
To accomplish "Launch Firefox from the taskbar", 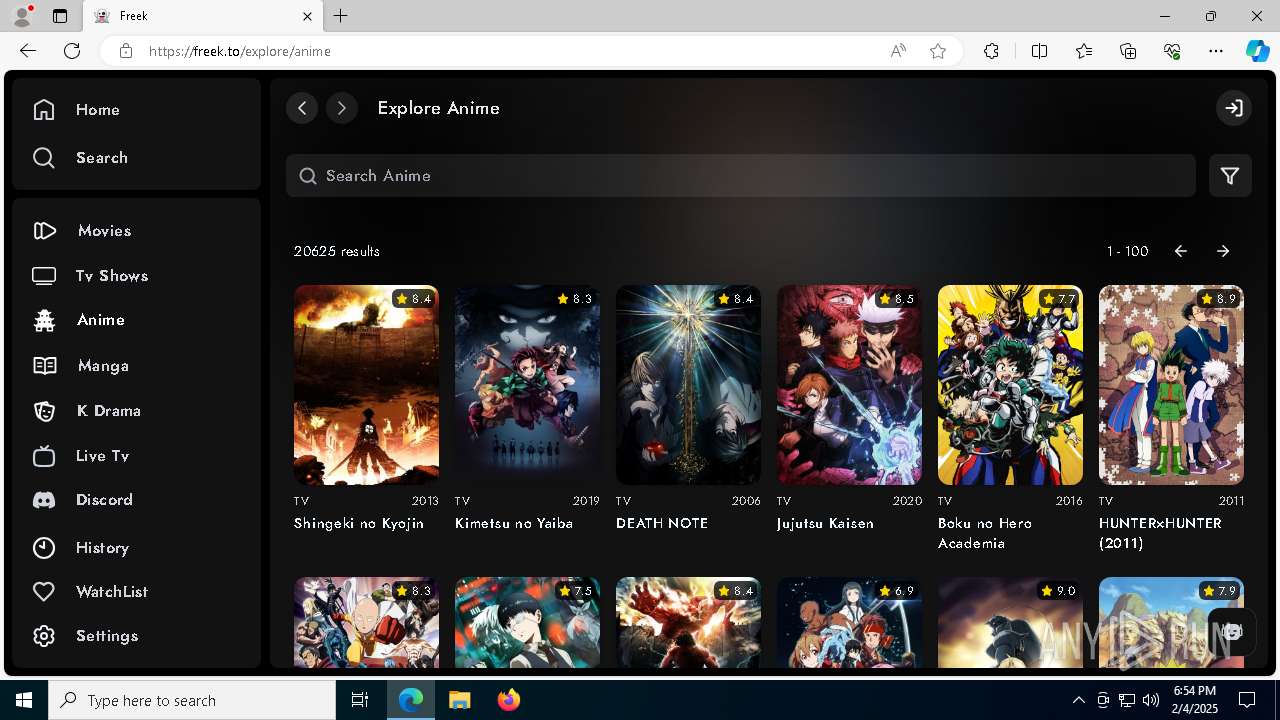I will (509, 700).
